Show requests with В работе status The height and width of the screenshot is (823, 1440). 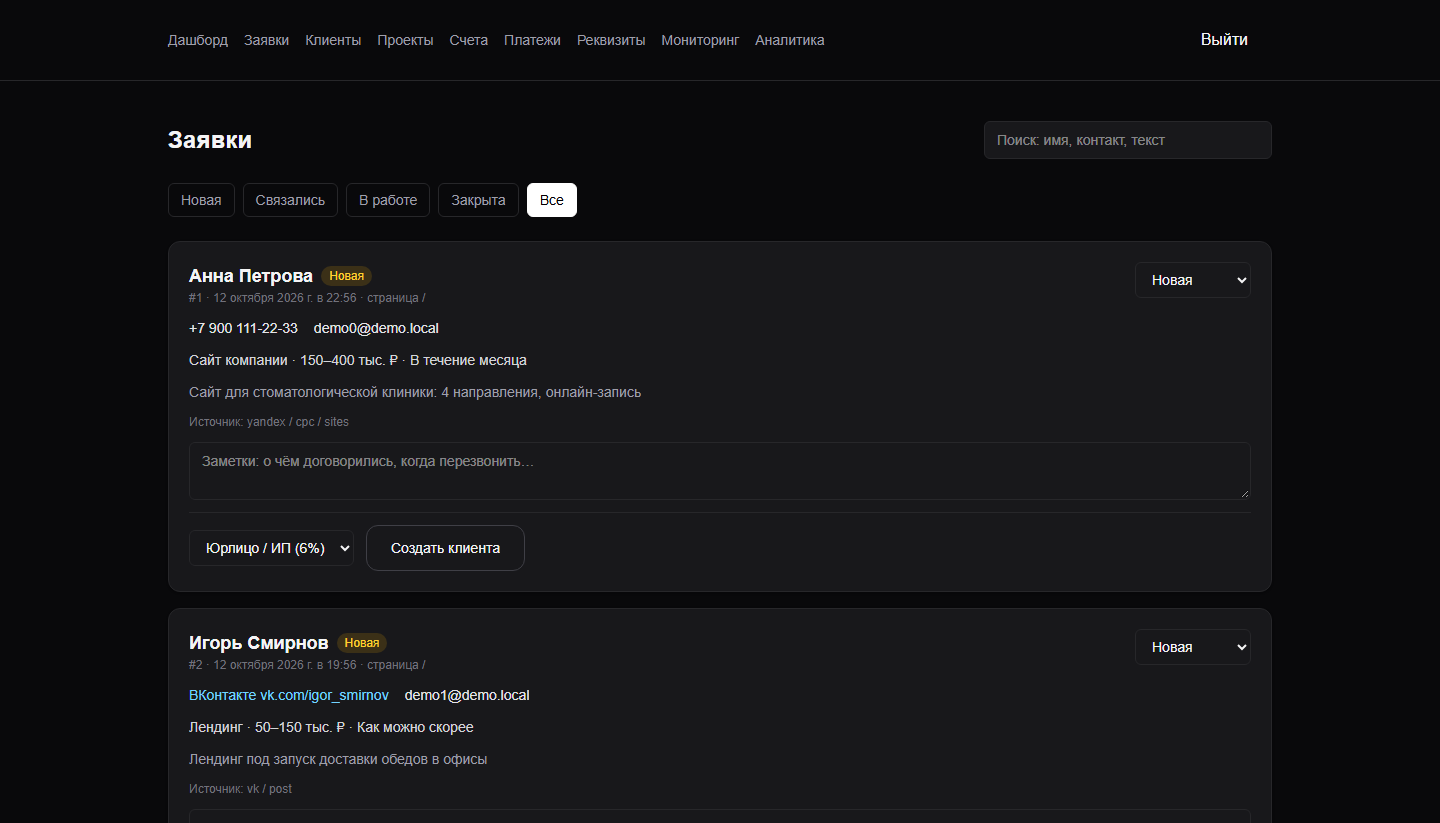pos(388,200)
